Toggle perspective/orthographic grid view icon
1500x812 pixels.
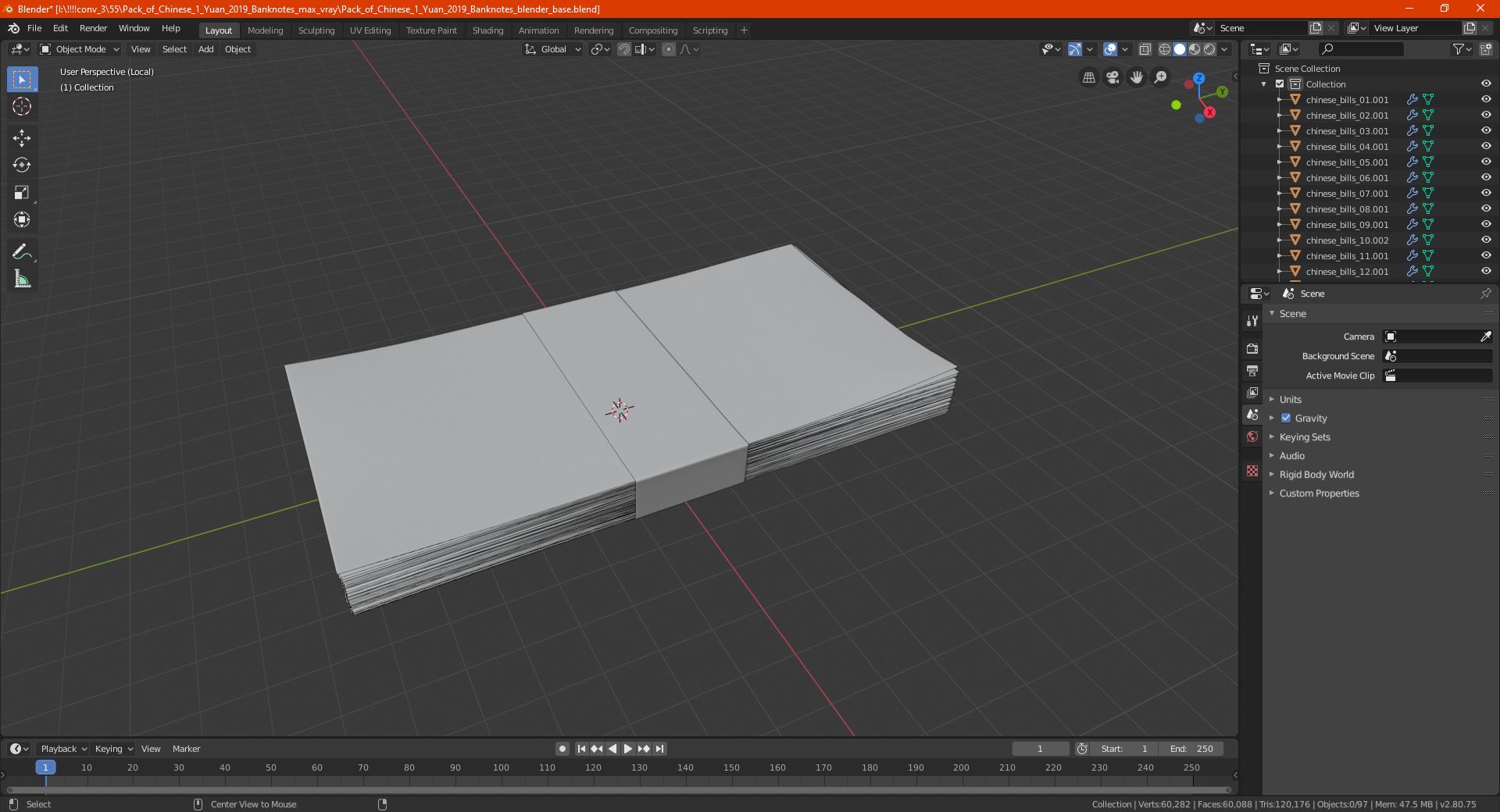click(x=1089, y=77)
